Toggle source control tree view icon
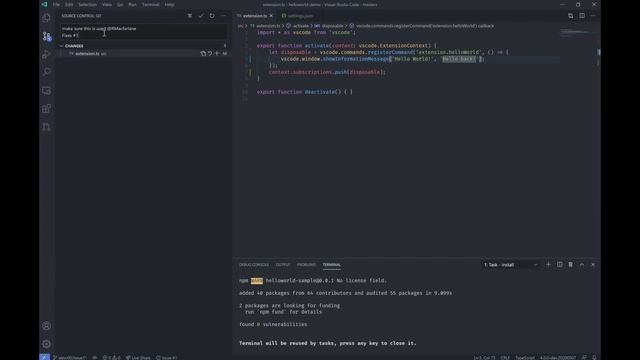 190,16
